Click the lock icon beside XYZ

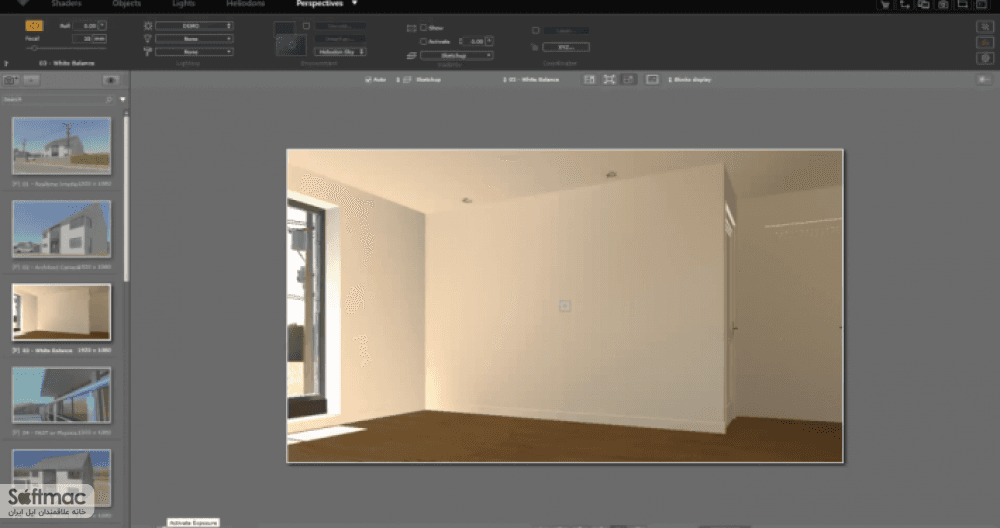(x=534, y=47)
